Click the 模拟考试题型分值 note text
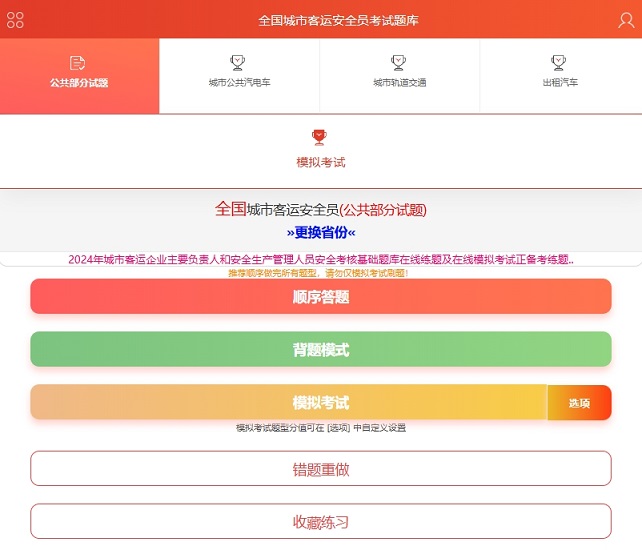The width and height of the screenshot is (642, 550). 321,428
